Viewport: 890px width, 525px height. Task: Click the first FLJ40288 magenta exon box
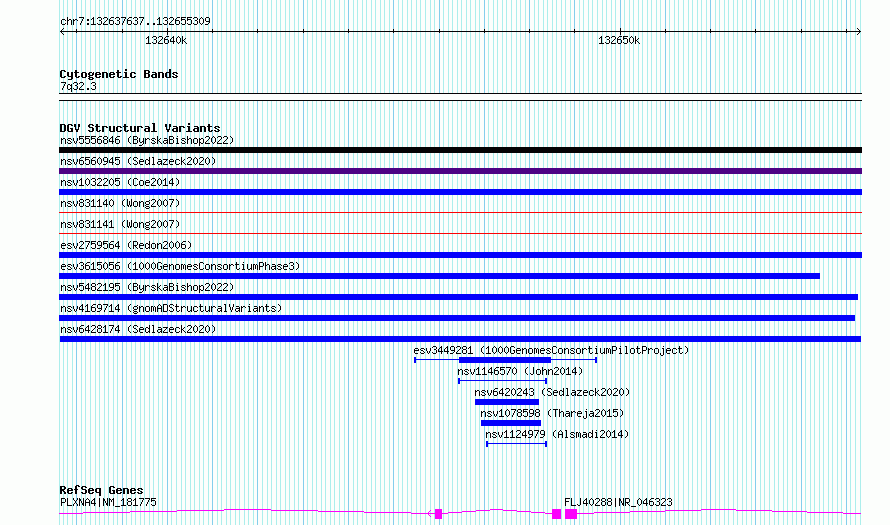pos(556,514)
